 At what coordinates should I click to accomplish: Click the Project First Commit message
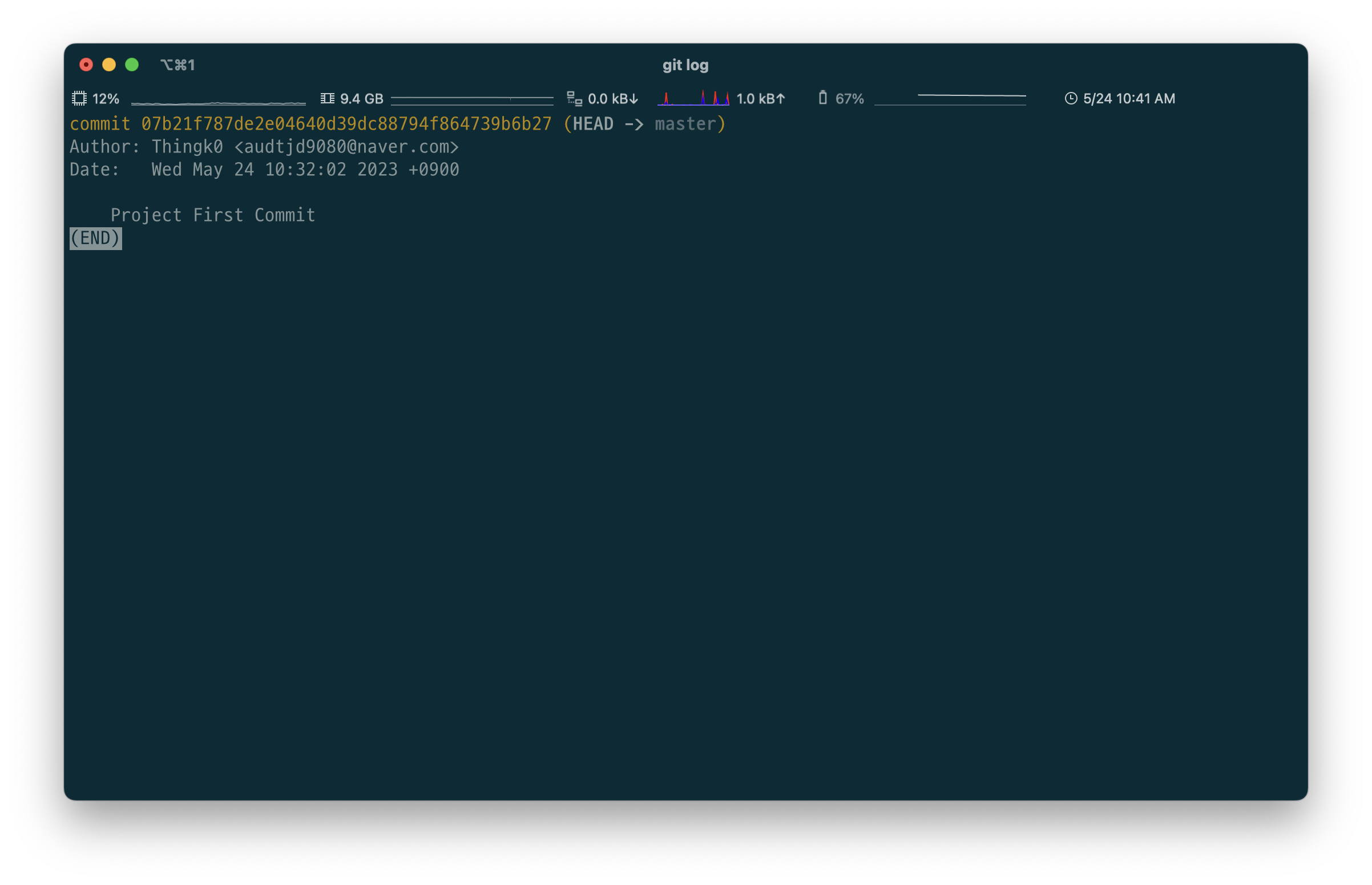(x=212, y=215)
